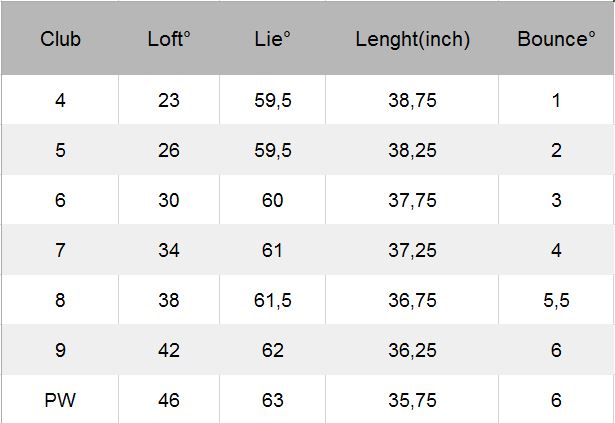Select length cell 38,75
The width and height of the screenshot is (615, 423).
[412, 100]
